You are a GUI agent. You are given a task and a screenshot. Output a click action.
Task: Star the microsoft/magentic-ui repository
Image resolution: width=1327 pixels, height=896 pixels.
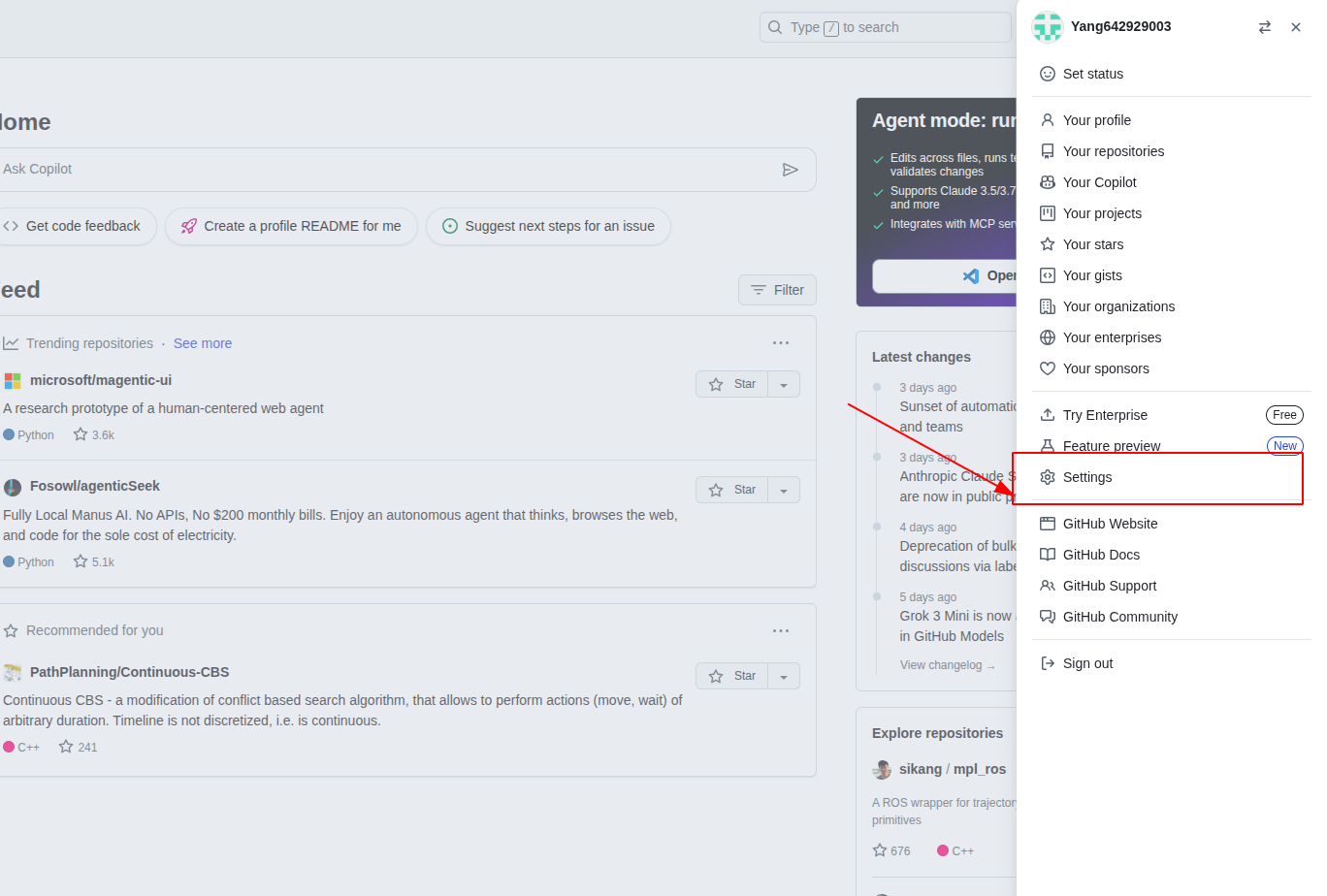click(x=732, y=384)
